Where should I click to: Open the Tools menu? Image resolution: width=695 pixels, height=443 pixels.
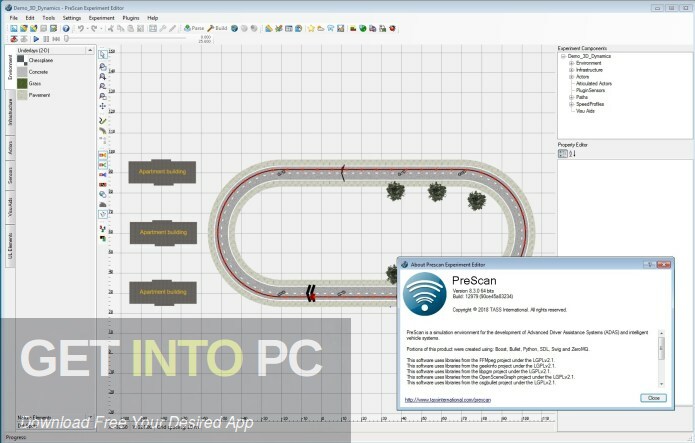[x=48, y=18]
